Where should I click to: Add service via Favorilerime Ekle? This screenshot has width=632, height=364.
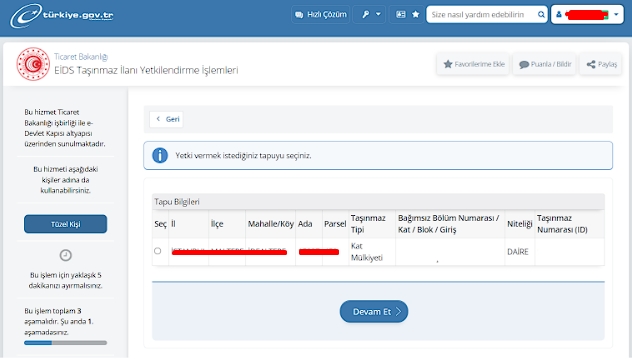(x=474, y=64)
